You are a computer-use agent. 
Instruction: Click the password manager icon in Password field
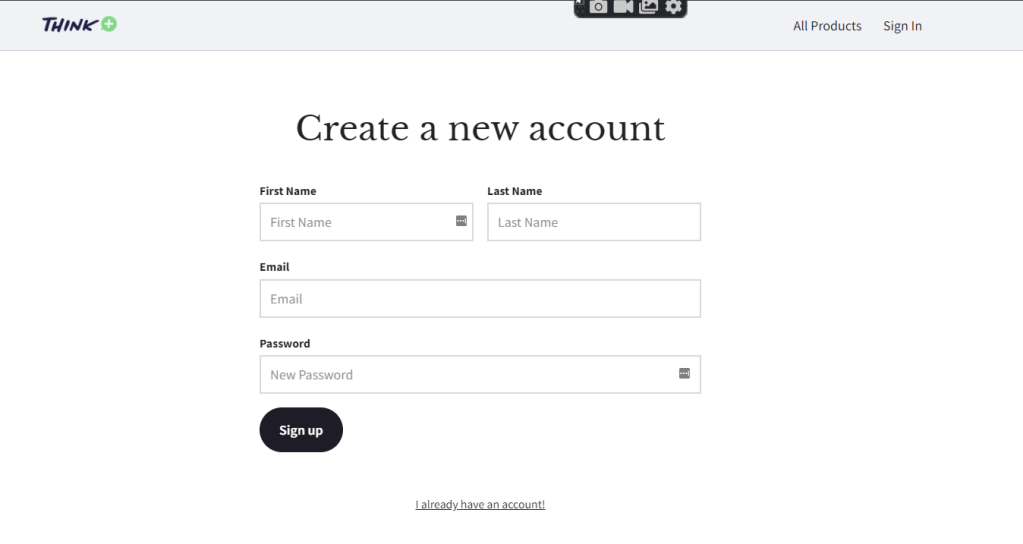(x=685, y=374)
